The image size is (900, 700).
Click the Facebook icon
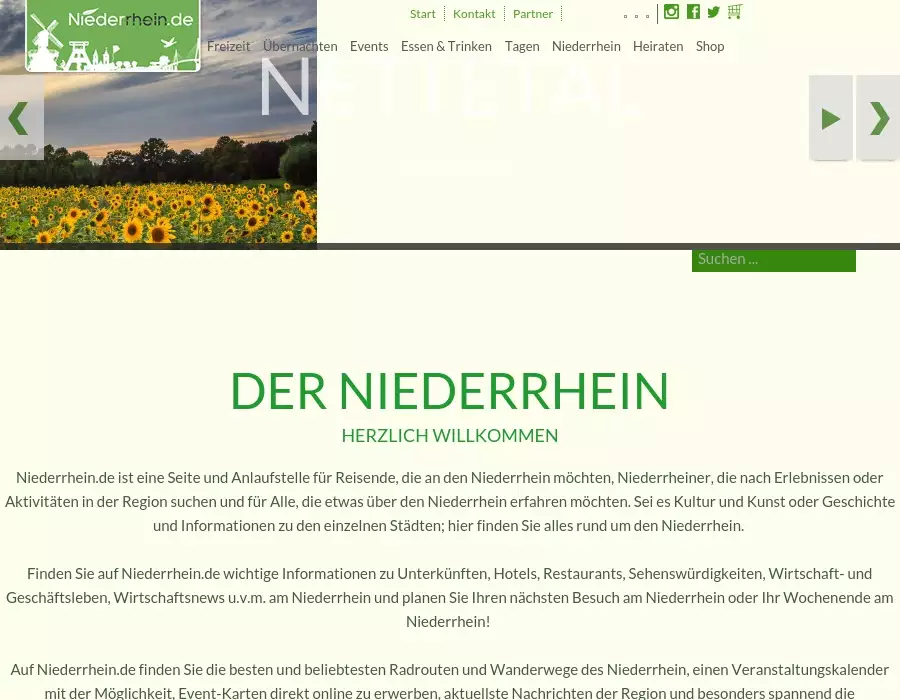[693, 12]
